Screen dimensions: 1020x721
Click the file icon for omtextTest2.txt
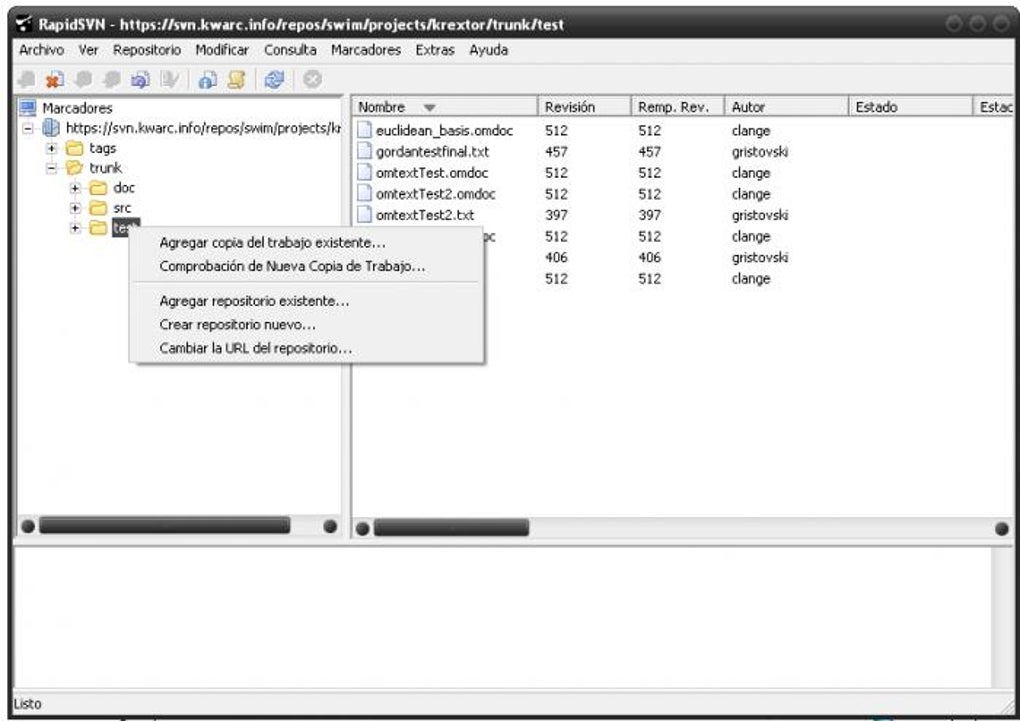point(364,215)
